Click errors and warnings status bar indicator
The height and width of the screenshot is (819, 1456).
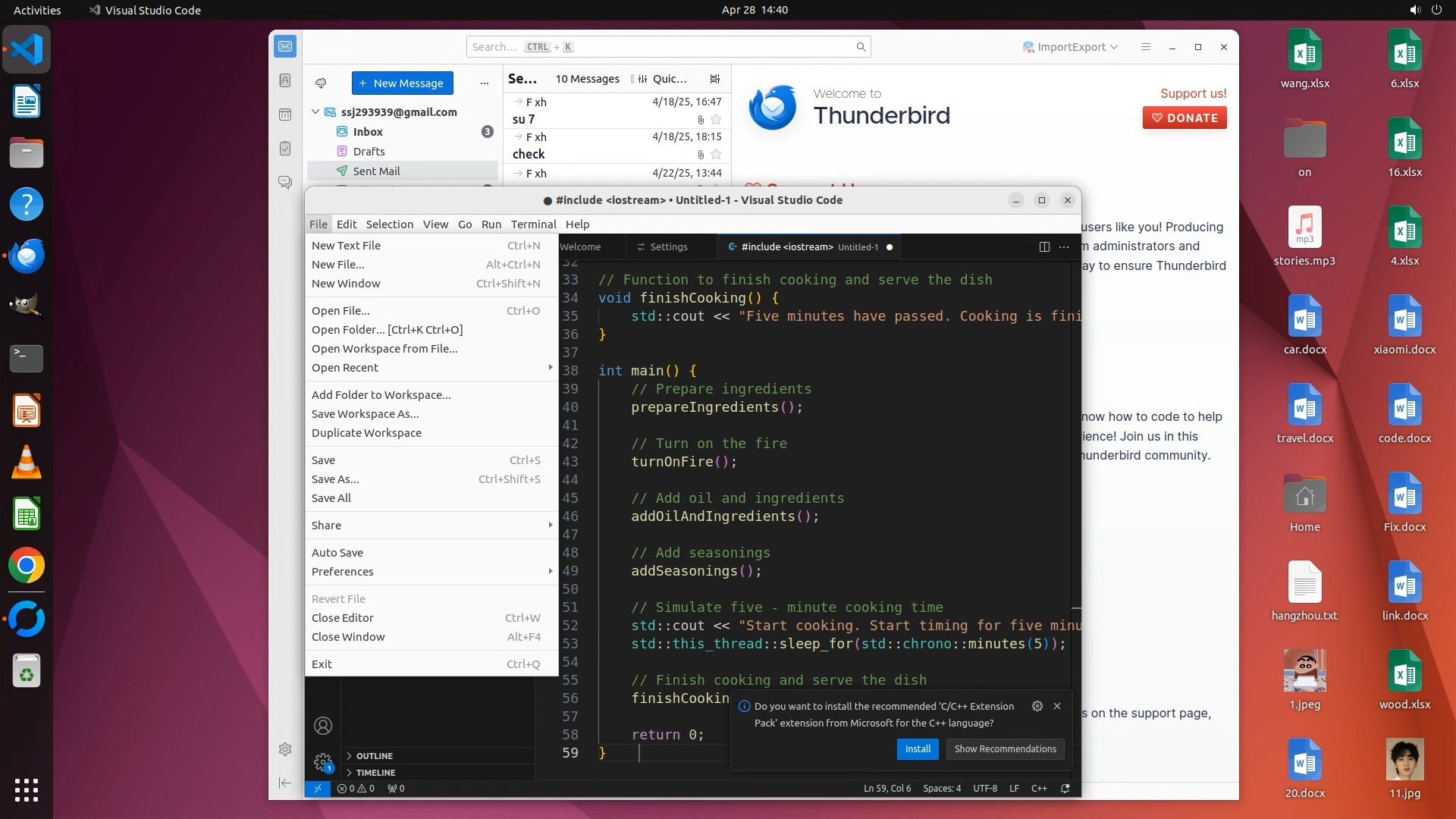point(356,789)
